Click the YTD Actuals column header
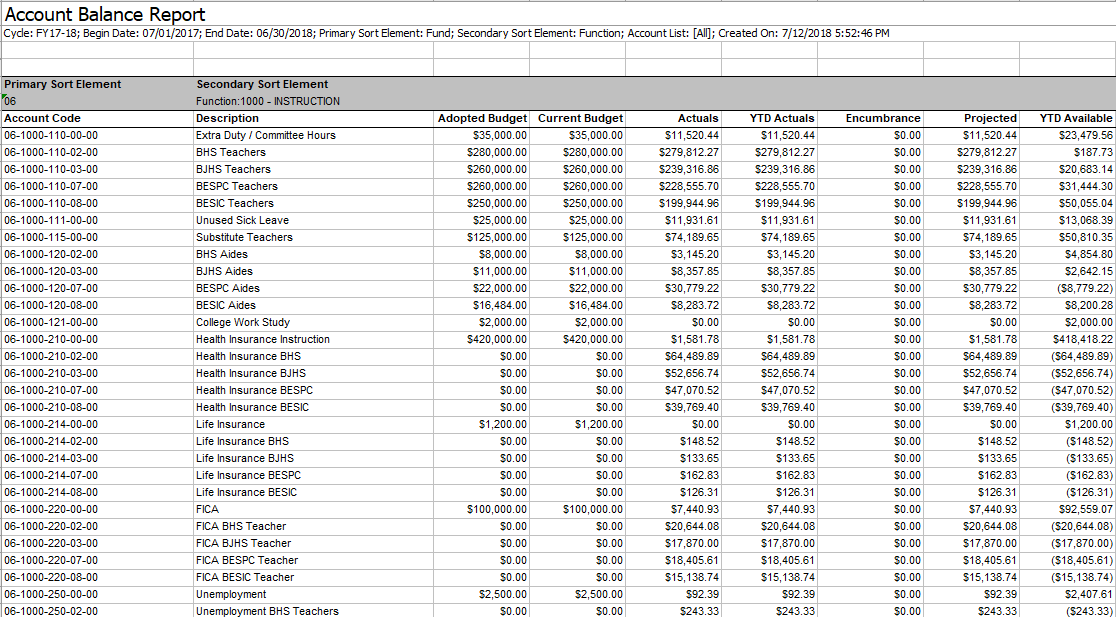The image size is (1116, 617). click(783, 118)
